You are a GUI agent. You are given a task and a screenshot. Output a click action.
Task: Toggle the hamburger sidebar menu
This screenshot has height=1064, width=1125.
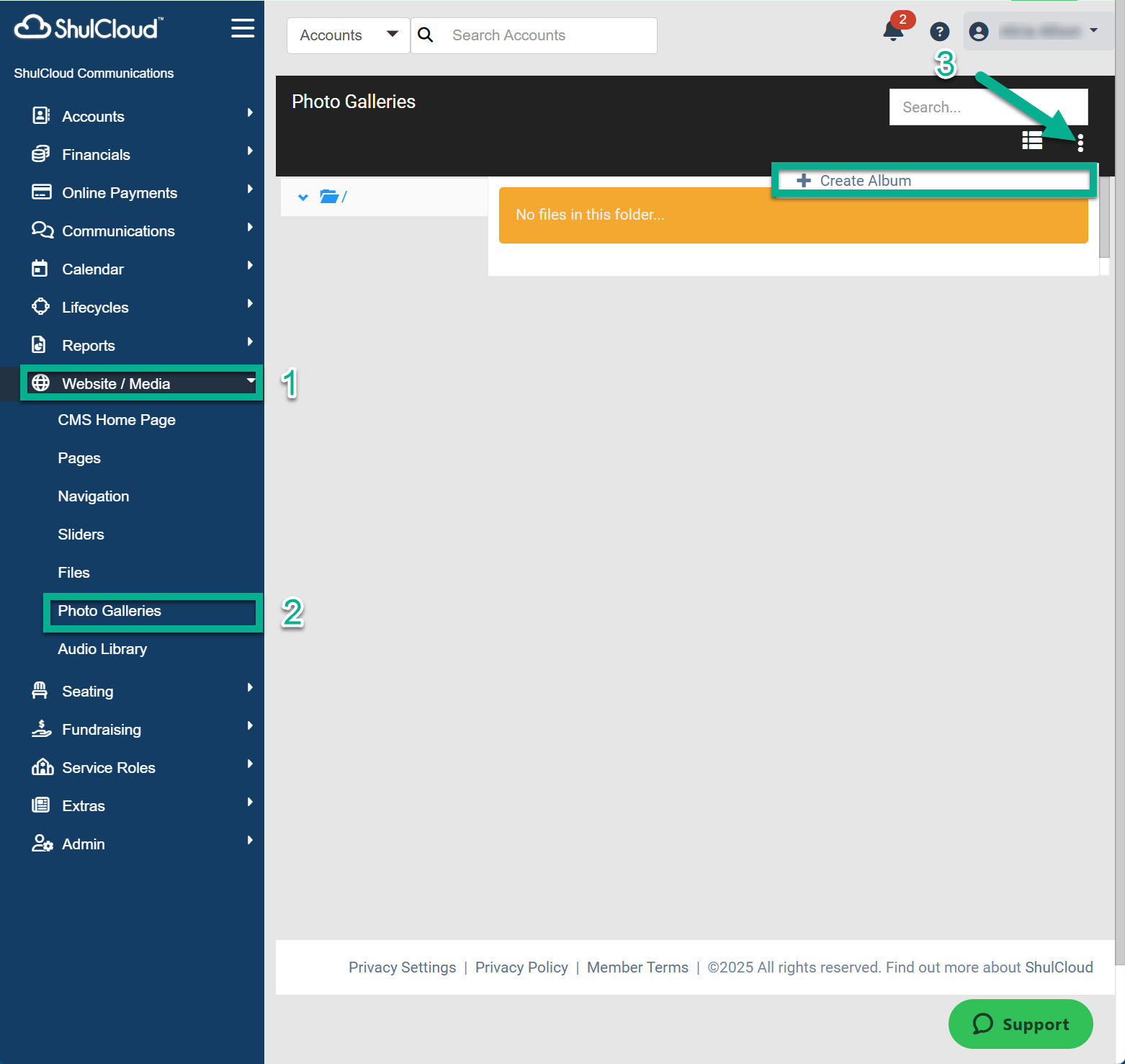pyautogui.click(x=243, y=28)
